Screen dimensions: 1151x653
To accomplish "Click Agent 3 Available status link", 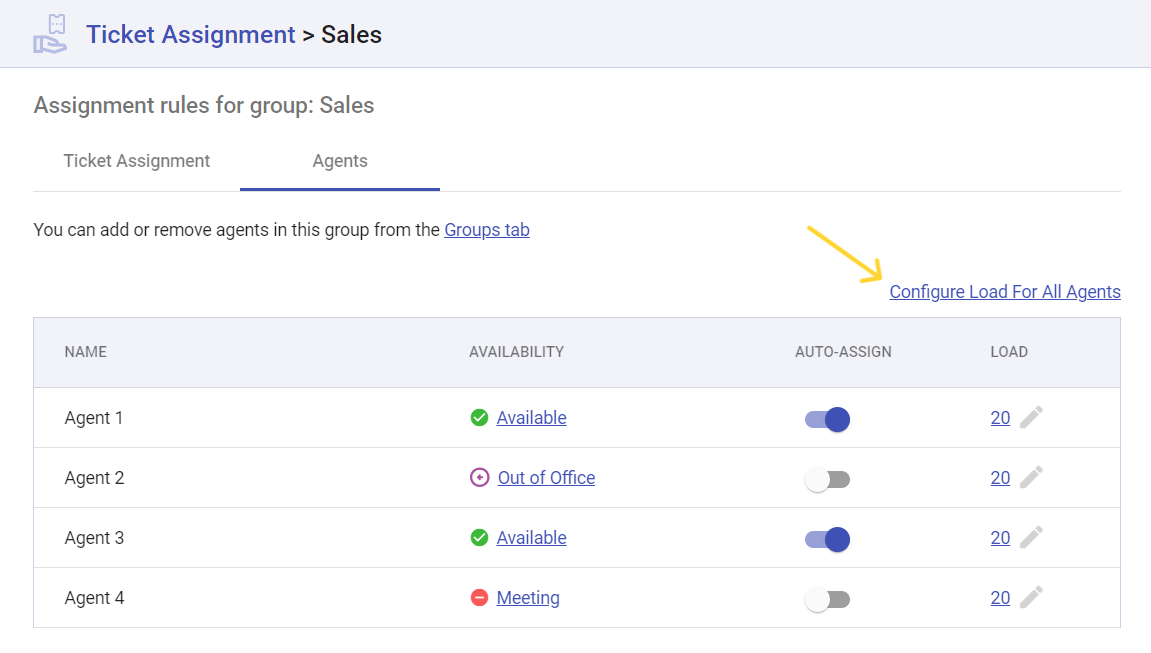I will (531, 538).
